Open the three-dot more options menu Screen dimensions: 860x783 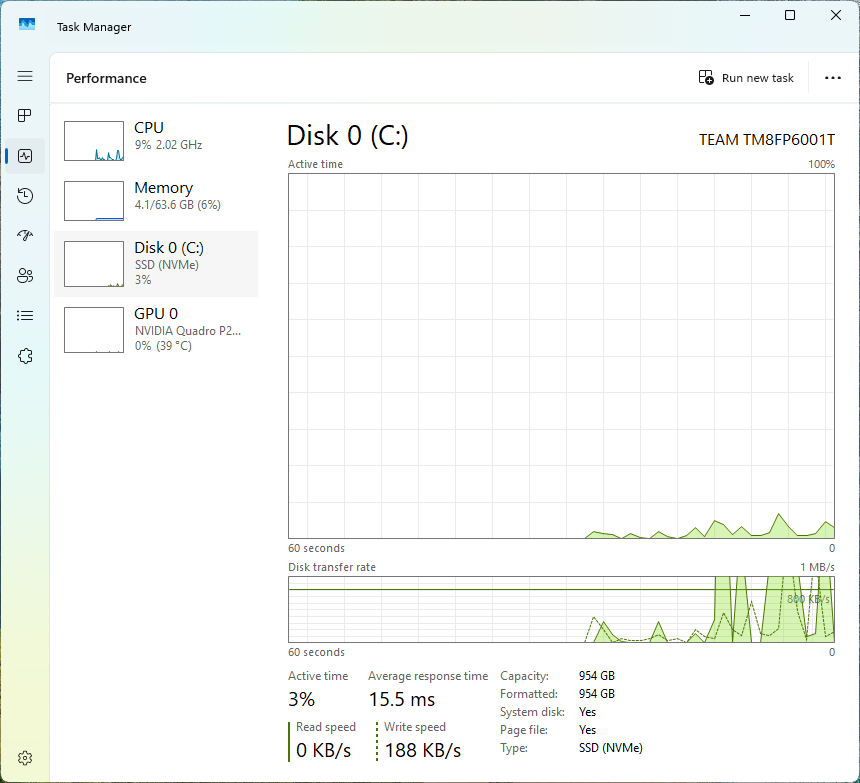(x=833, y=78)
